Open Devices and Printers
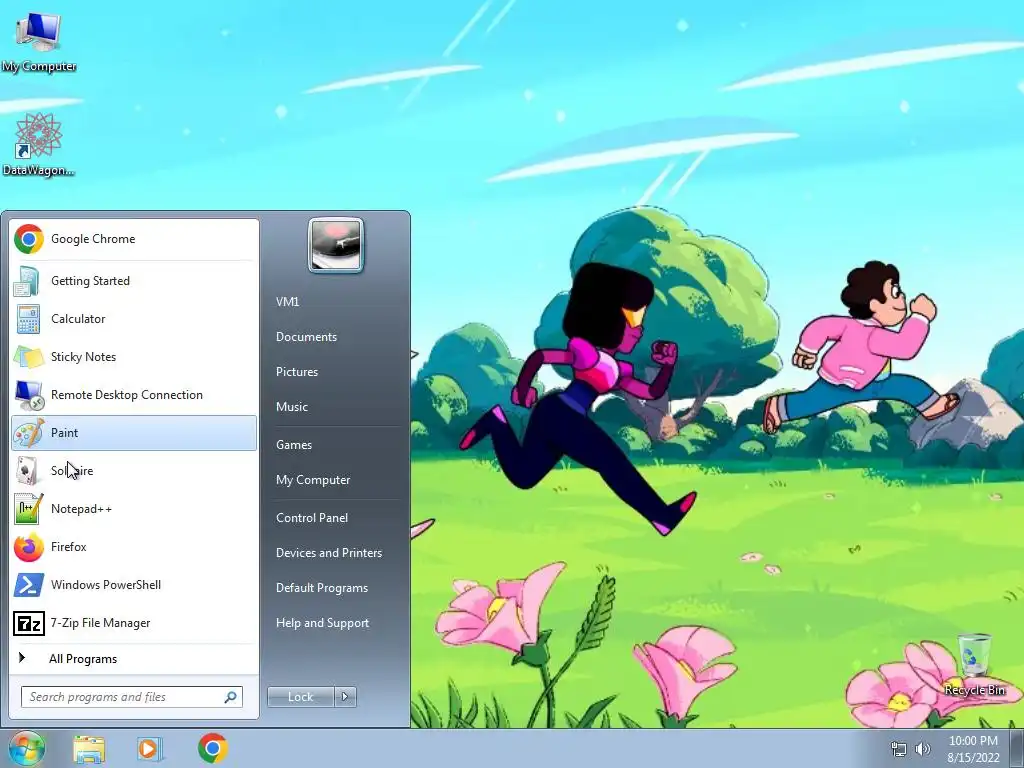The image size is (1024, 768). click(329, 553)
